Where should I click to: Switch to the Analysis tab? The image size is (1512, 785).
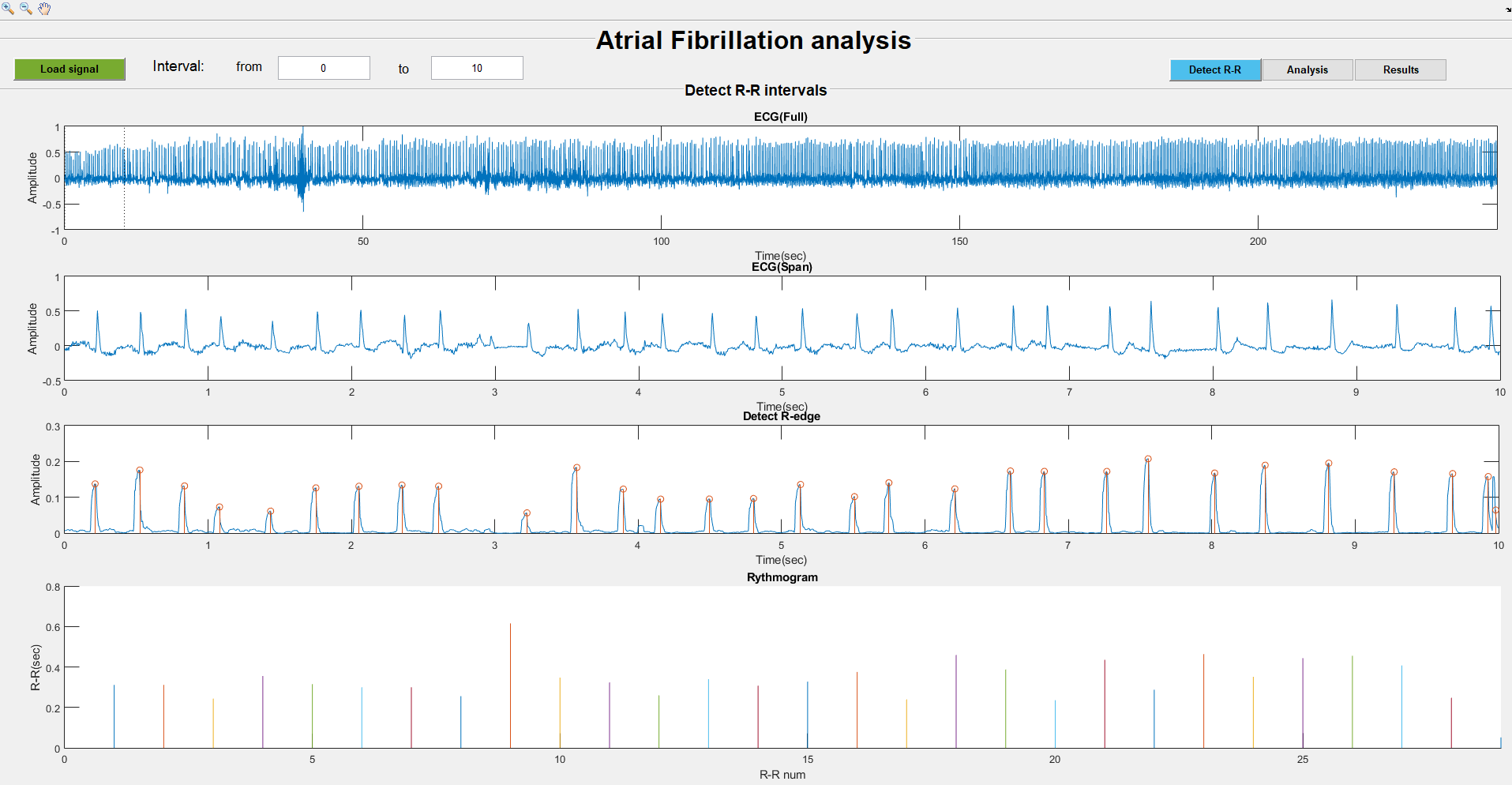[1307, 69]
